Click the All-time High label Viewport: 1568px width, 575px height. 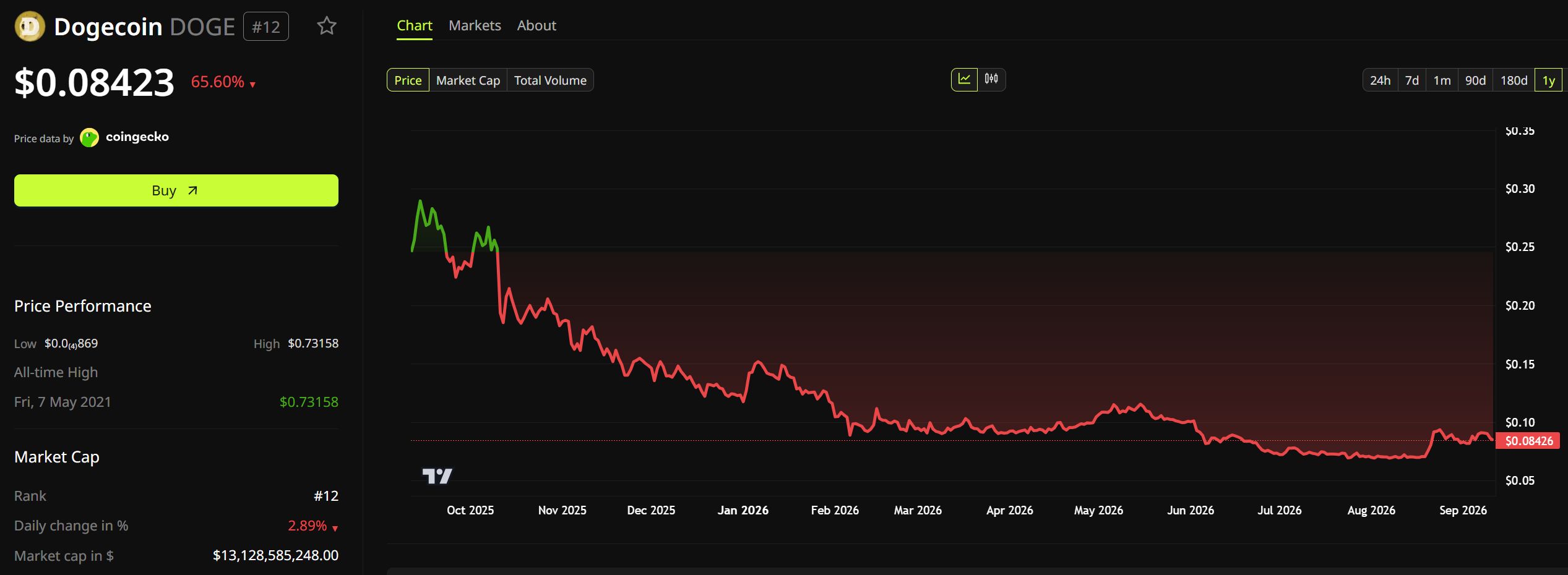(56, 372)
